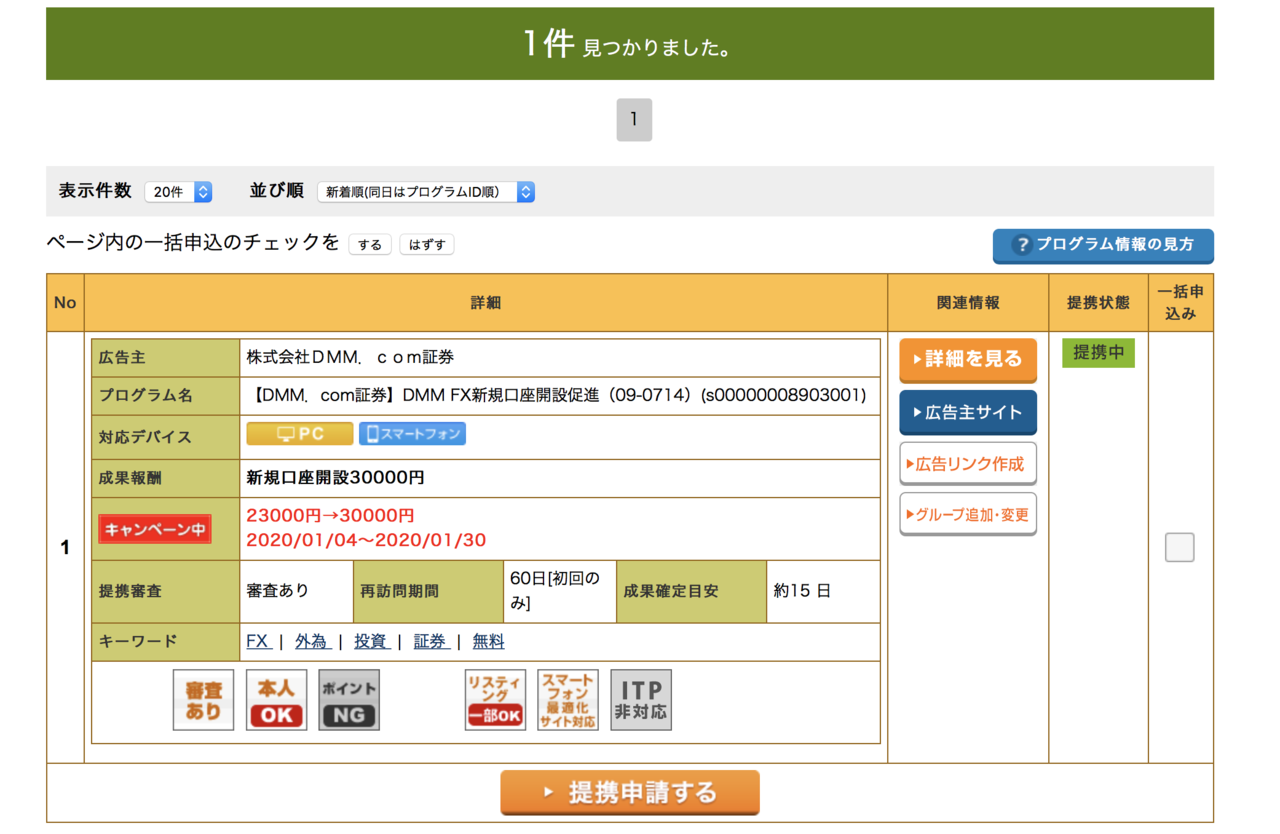Click the 本人OK badge icon

click(x=276, y=700)
